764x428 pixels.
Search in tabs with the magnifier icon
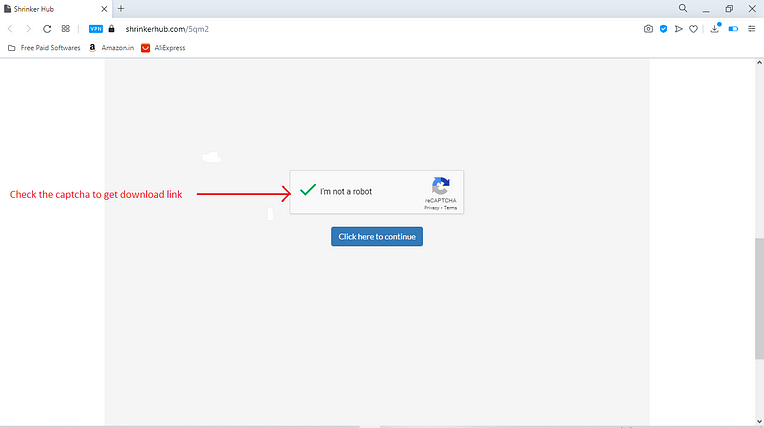pos(683,8)
